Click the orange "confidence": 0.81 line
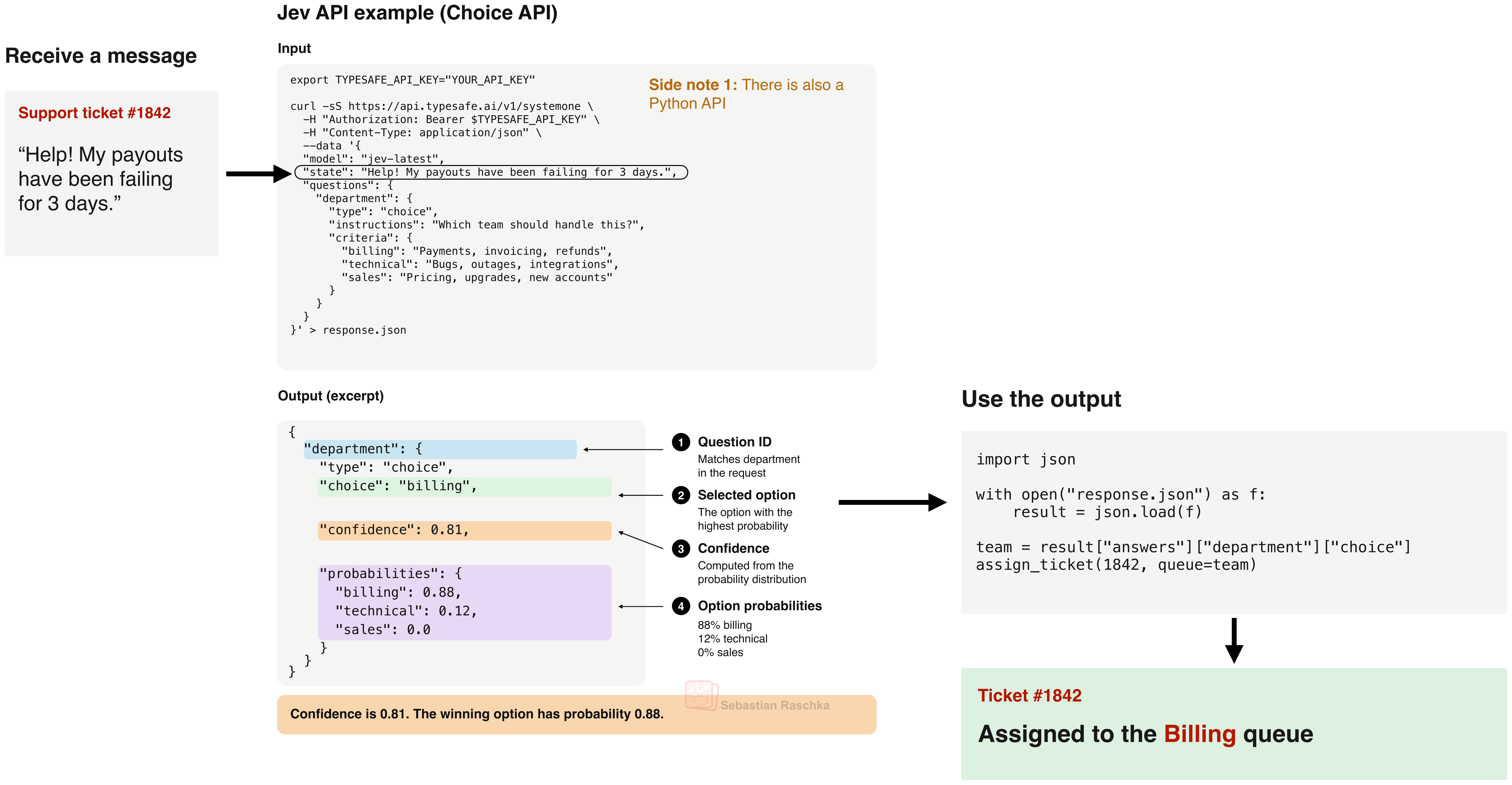Viewport: 1512px width, 785px height. [464, 530]
